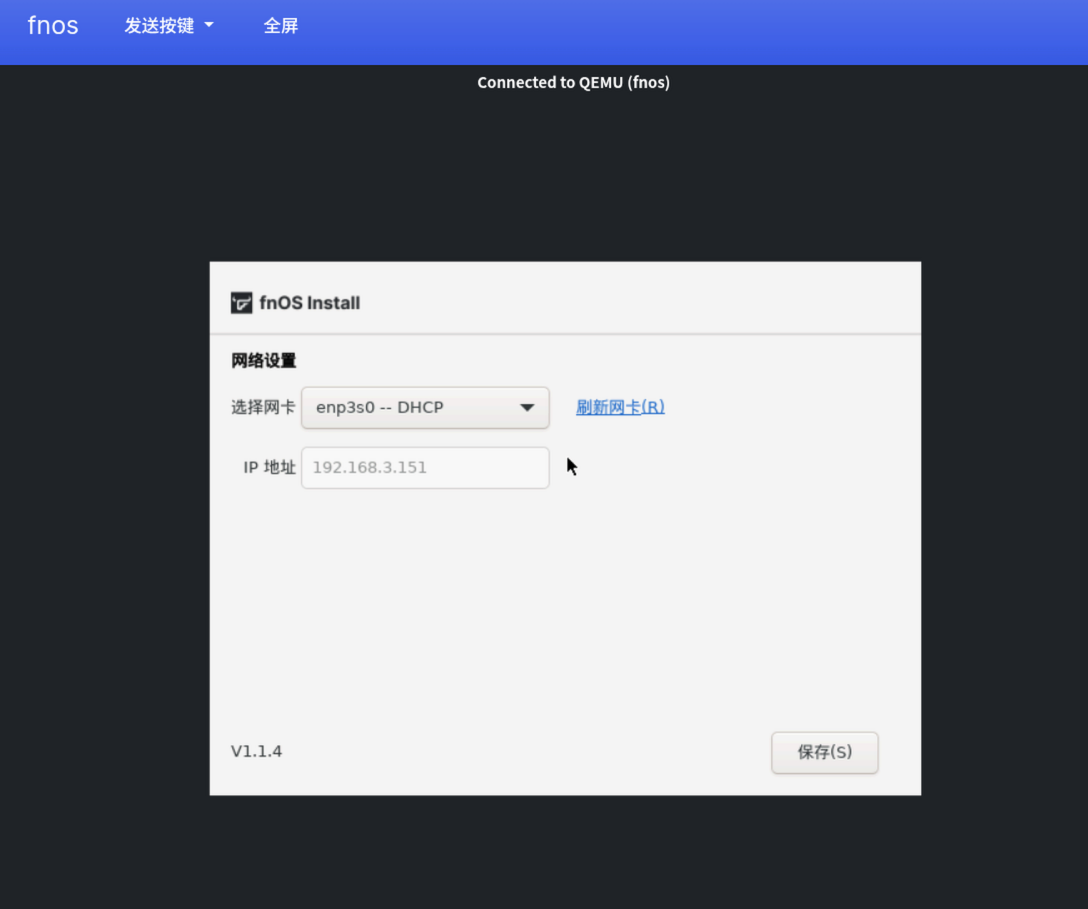Screen dimensions: 1088x909
Task: Click the 保存(S) save button
Action: point(824,752)
